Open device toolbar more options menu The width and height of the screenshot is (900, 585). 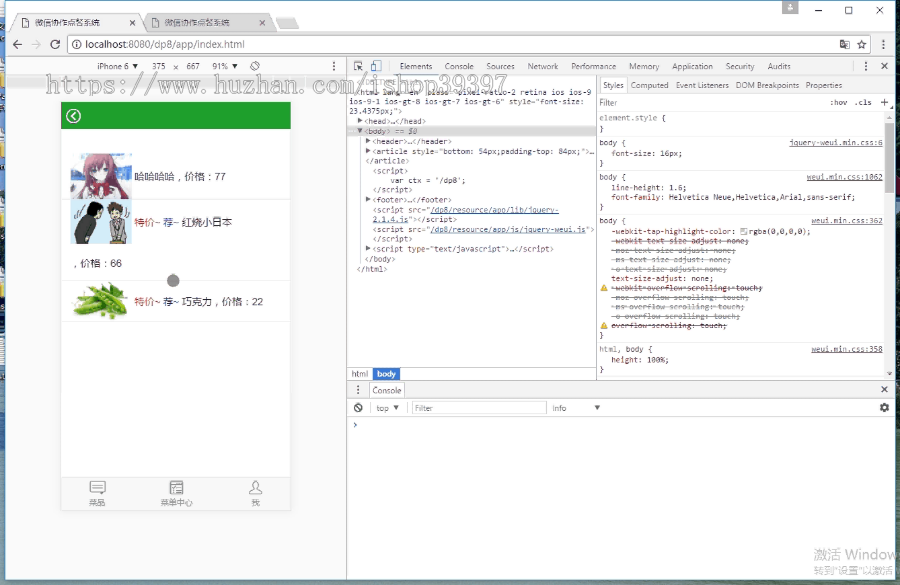pyautogui.click(x=334, y=66)
